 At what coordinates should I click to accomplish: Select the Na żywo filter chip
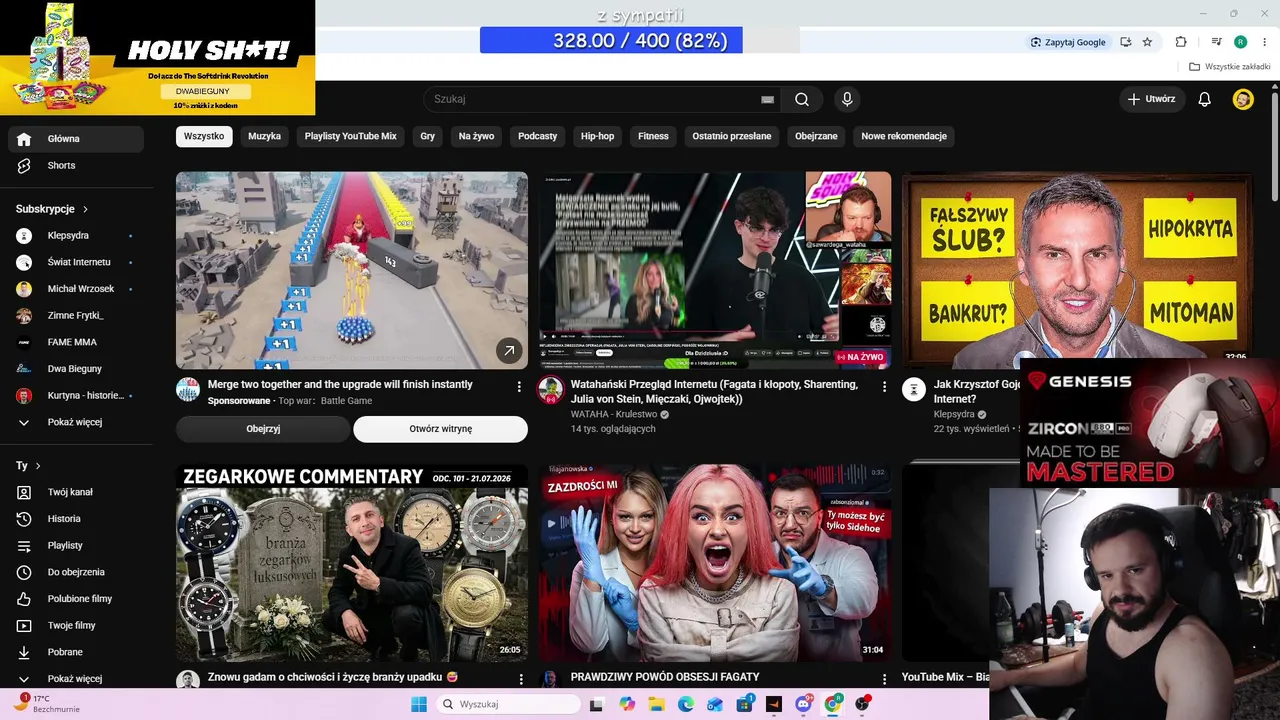(x=477, y=136)
